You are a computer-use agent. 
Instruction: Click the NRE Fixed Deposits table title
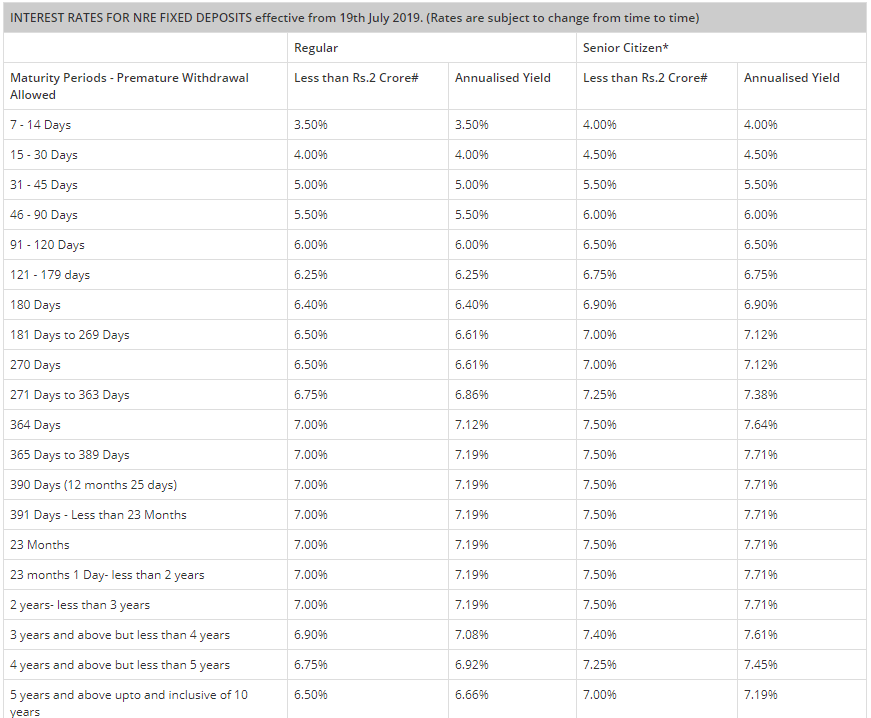tap(354, 18)
